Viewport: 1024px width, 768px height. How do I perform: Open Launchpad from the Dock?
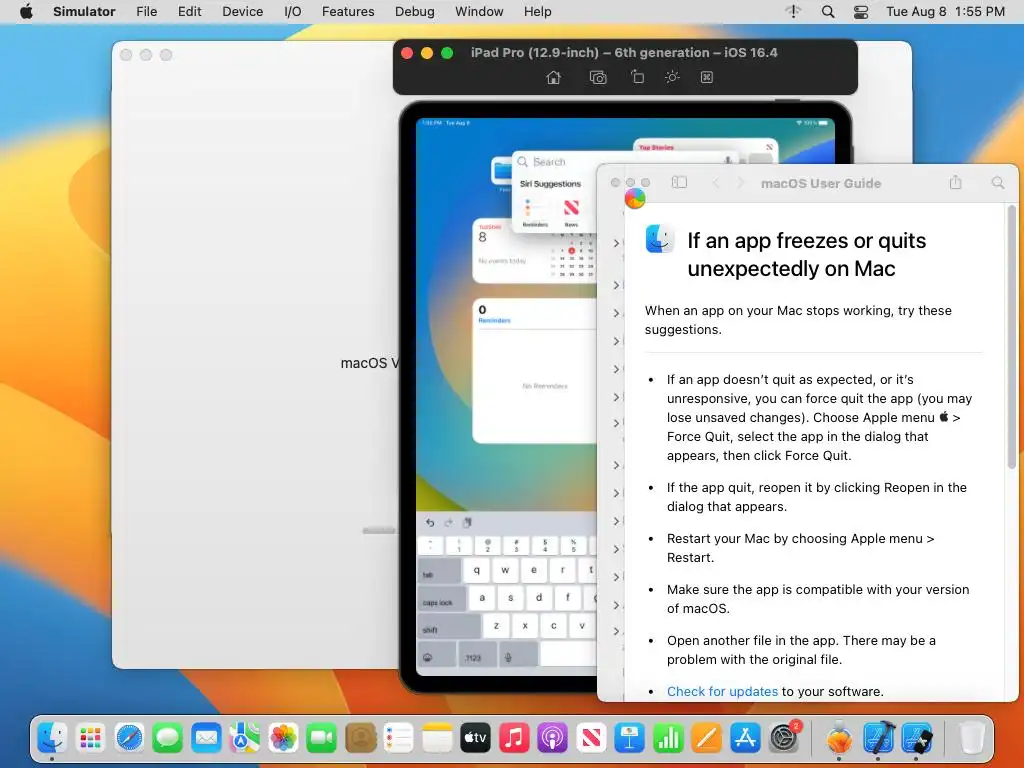(90, 739)
